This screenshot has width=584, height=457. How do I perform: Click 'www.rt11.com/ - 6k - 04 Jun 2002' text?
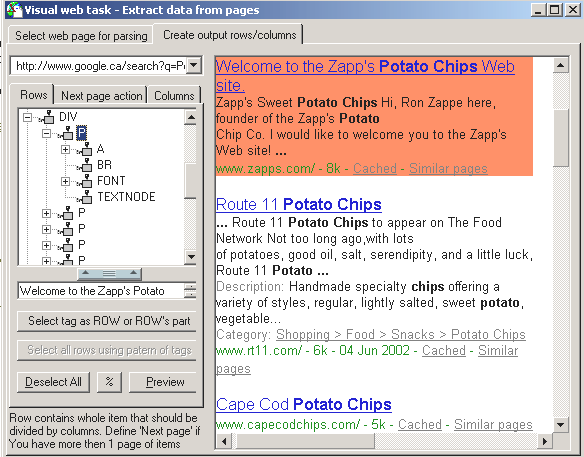pyautogui.click(x=312, y=350)
